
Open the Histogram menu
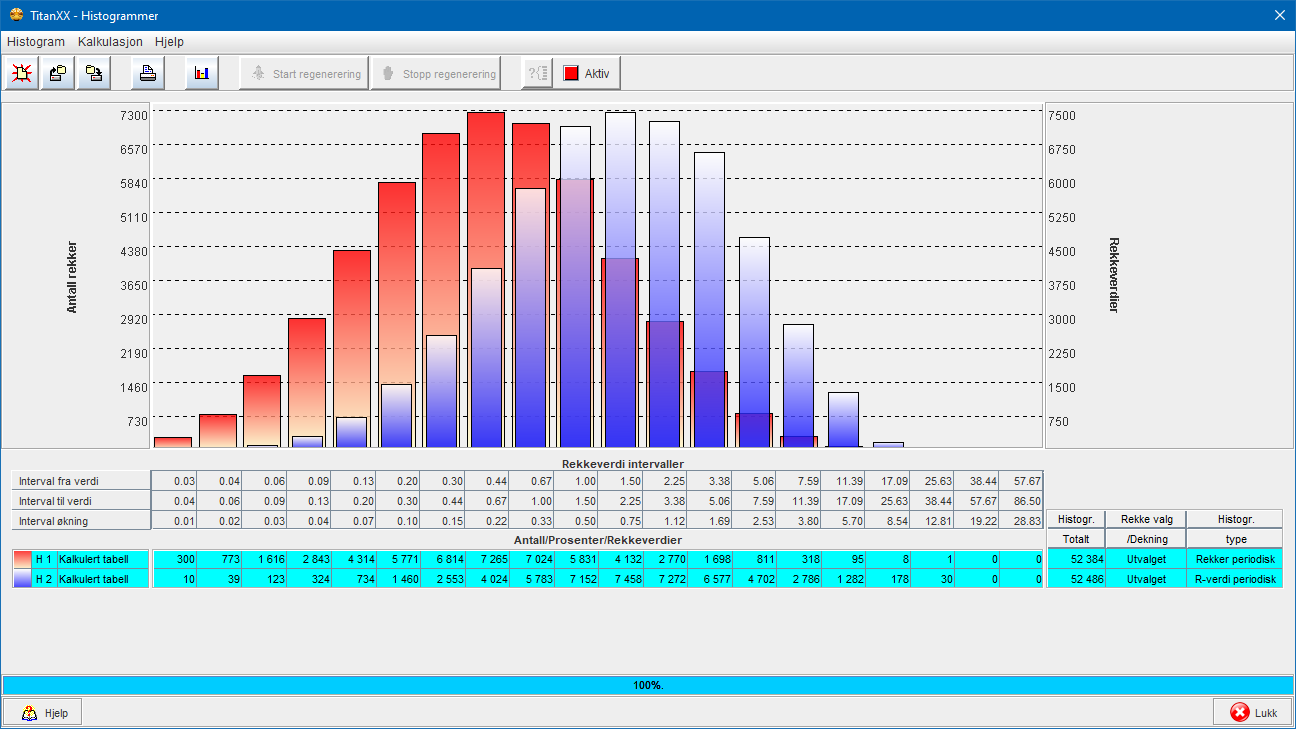click(x=36, y=42)
